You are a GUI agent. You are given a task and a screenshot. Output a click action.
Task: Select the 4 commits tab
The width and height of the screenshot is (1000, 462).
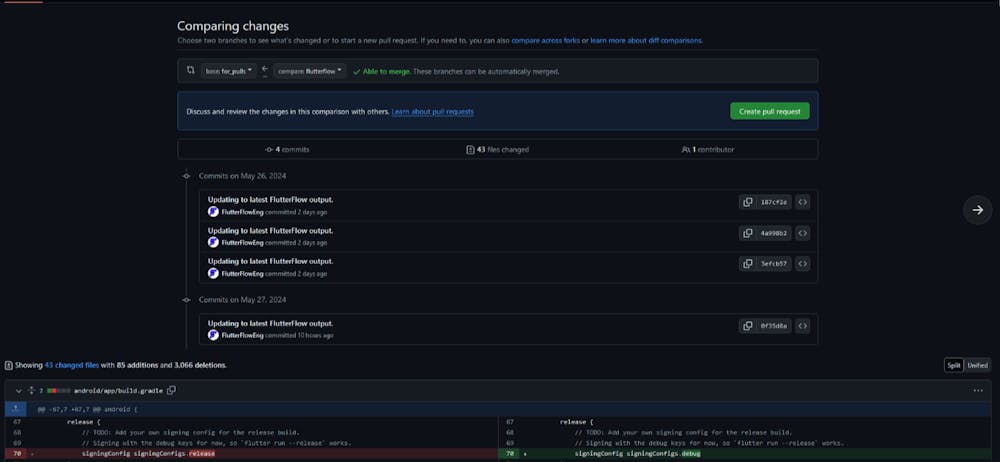pyautogui.click(x=288, y=149)
